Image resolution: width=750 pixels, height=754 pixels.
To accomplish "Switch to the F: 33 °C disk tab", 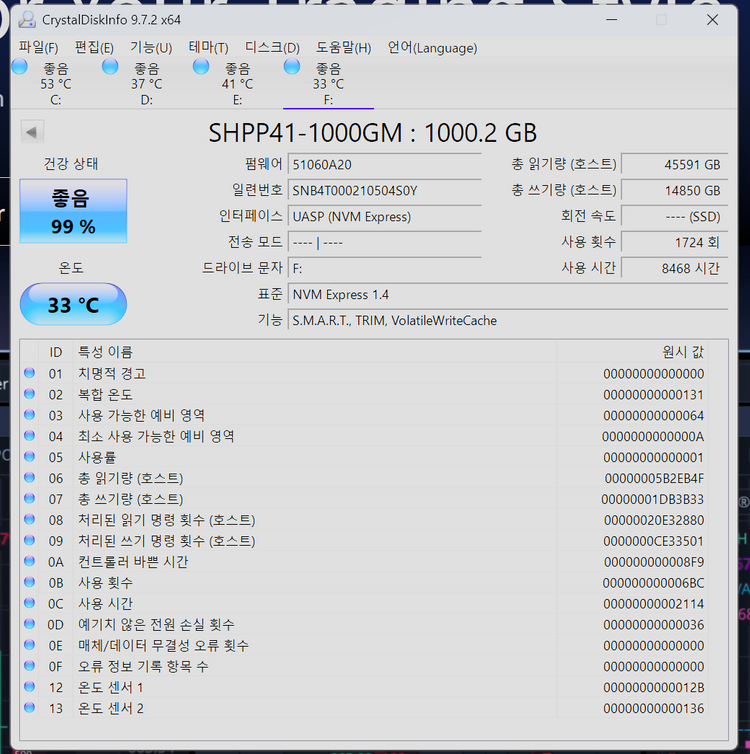I will point(328,84).
